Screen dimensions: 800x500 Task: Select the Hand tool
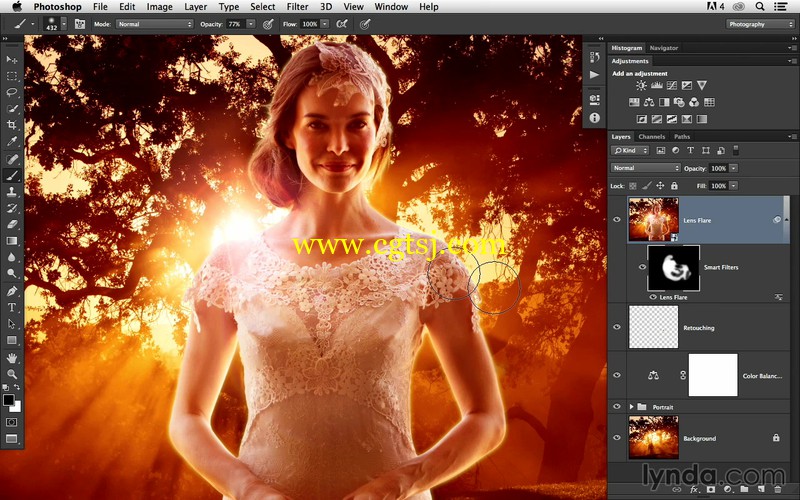click(x=12, y=358)
